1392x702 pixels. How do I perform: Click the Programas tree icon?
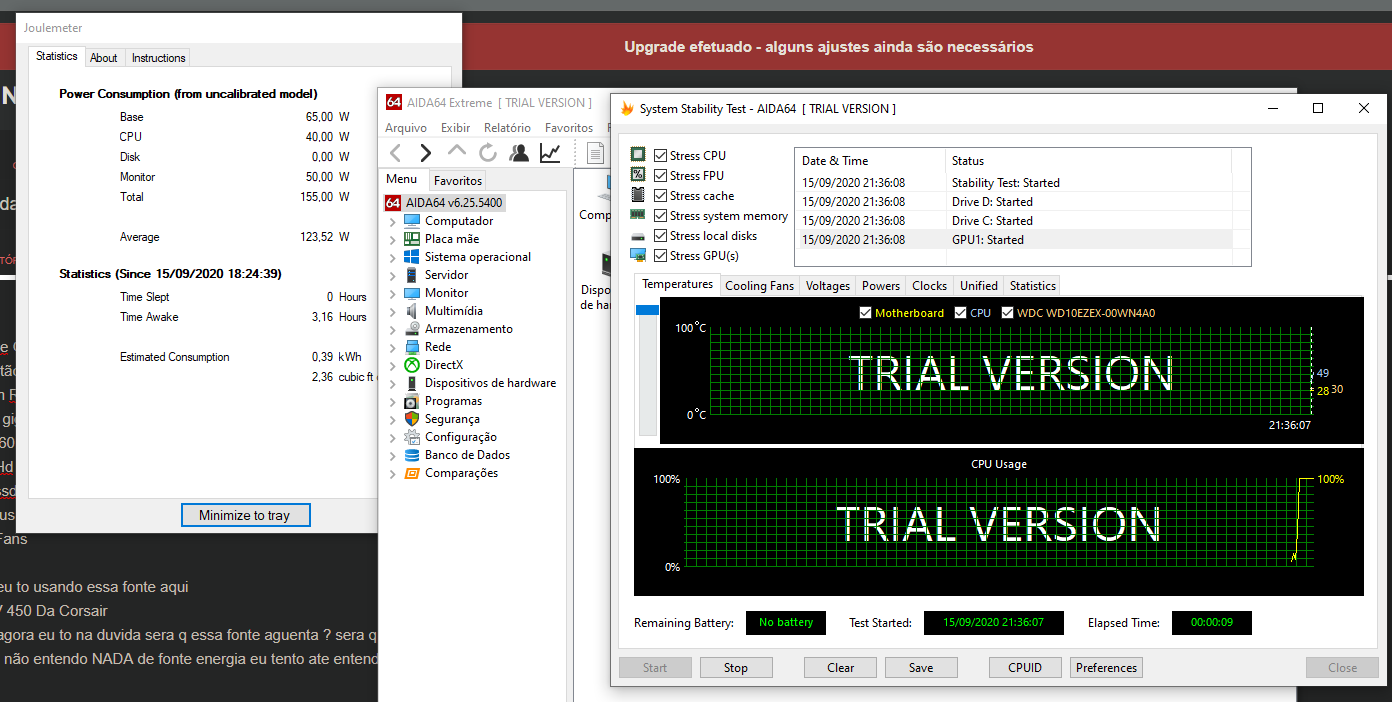click(x=412, y=401)
